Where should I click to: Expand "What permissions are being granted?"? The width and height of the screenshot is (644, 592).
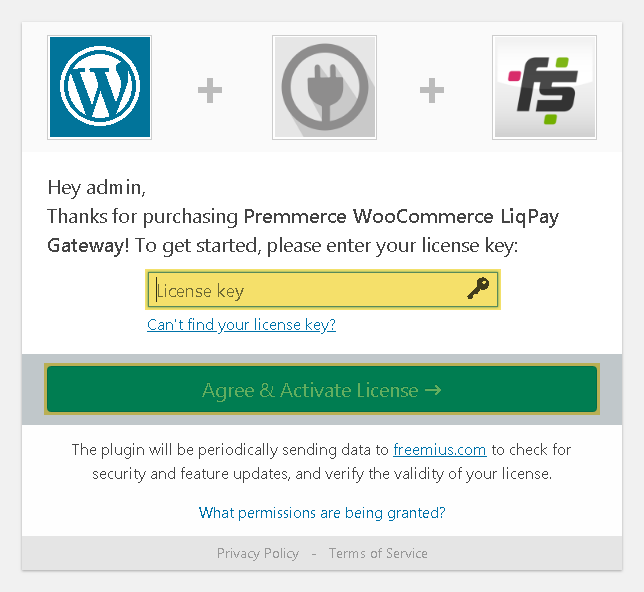322,513
